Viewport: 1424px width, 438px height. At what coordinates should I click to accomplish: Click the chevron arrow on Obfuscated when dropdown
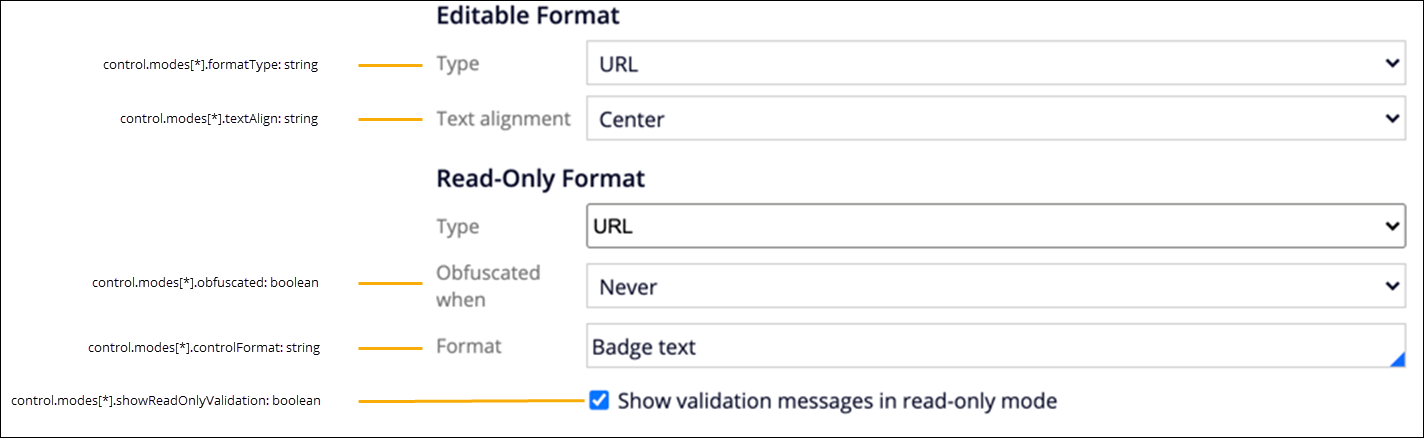click(x=1392, y=287)
